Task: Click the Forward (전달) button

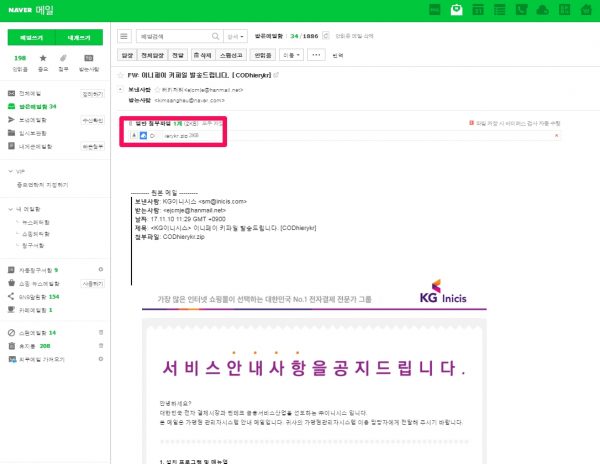Action: 178,55
